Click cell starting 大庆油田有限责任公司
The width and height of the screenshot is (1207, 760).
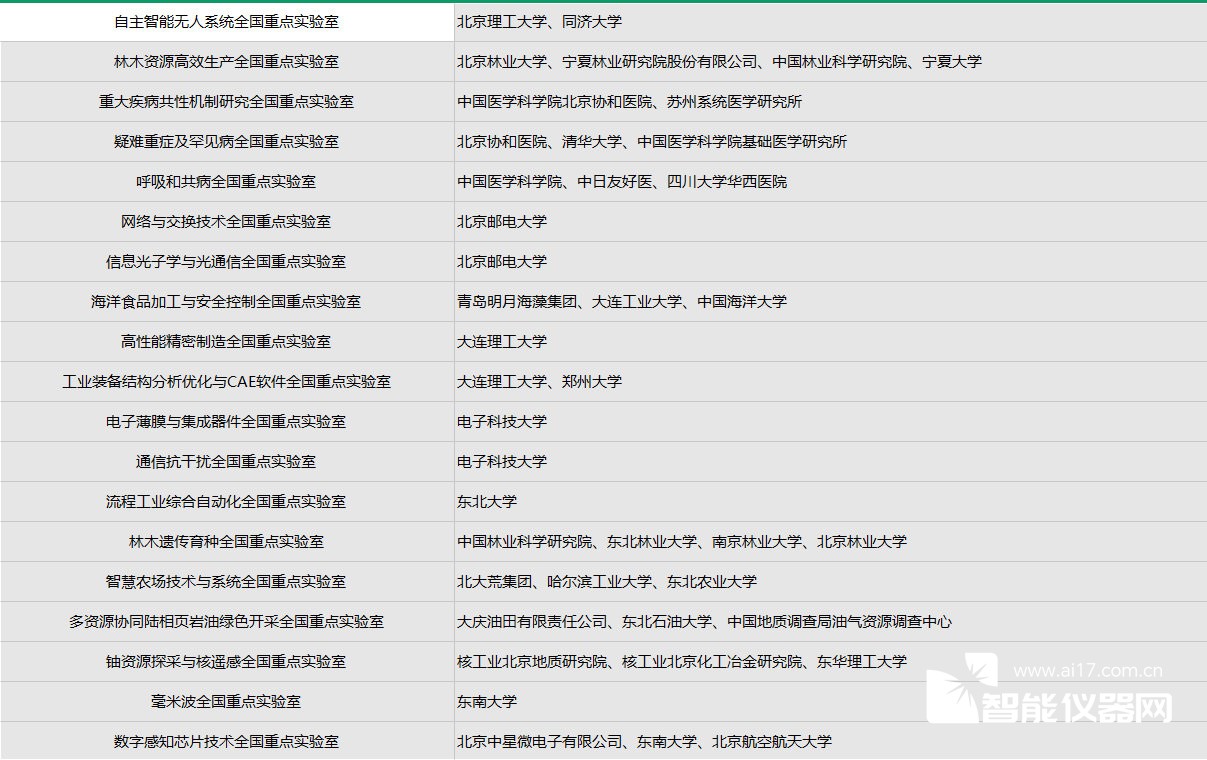830,621
